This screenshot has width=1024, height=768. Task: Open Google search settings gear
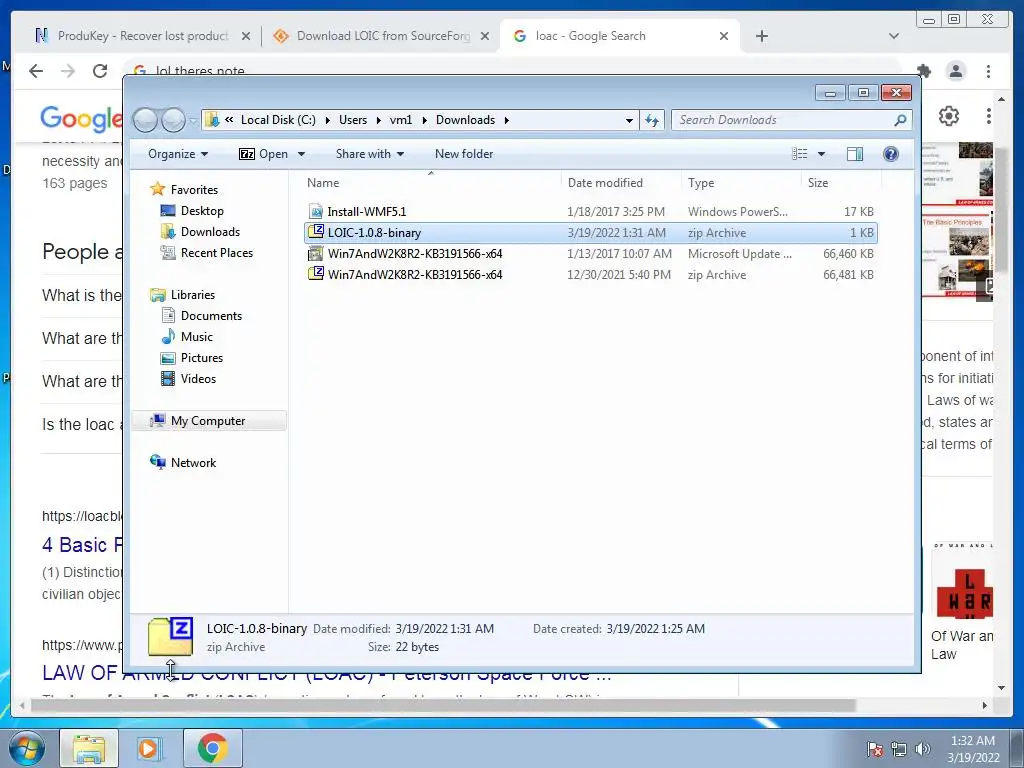pos(949,116)
